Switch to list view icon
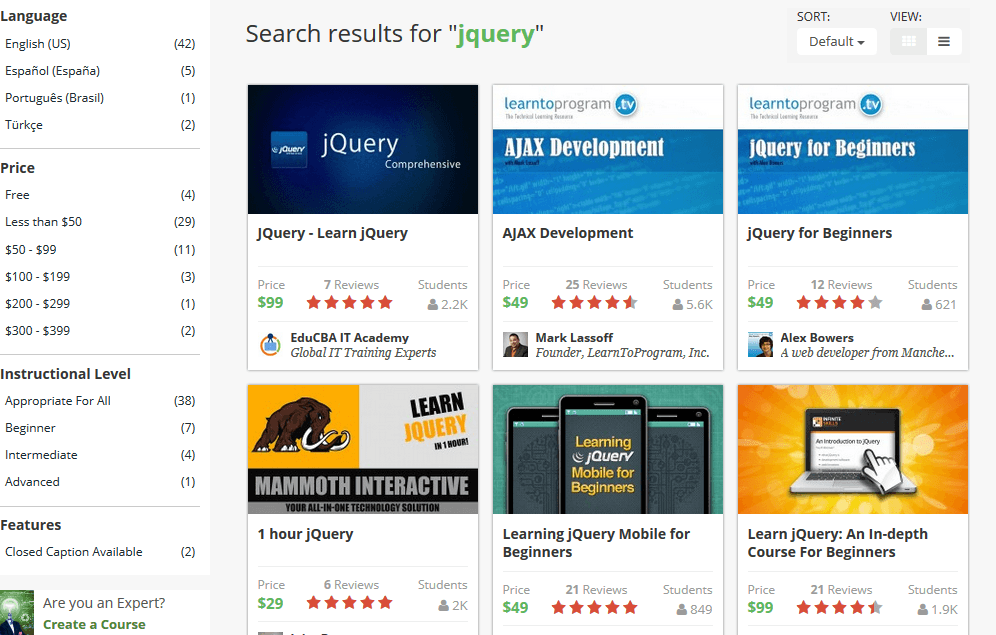This screenshot has height=635, width=996. click(944, 41)
